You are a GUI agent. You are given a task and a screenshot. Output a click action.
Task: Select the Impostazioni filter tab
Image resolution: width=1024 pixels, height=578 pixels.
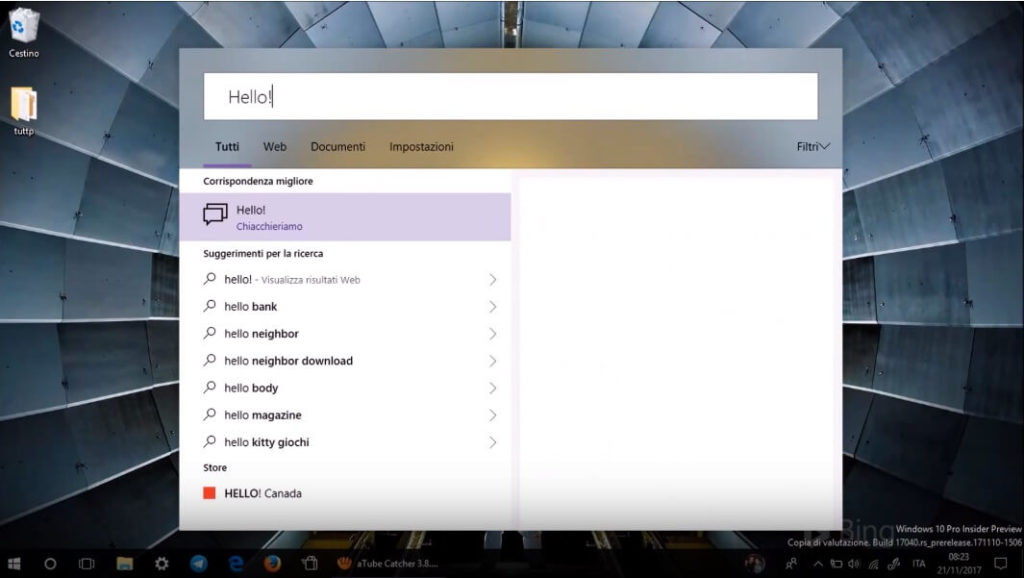pos(421,146)
